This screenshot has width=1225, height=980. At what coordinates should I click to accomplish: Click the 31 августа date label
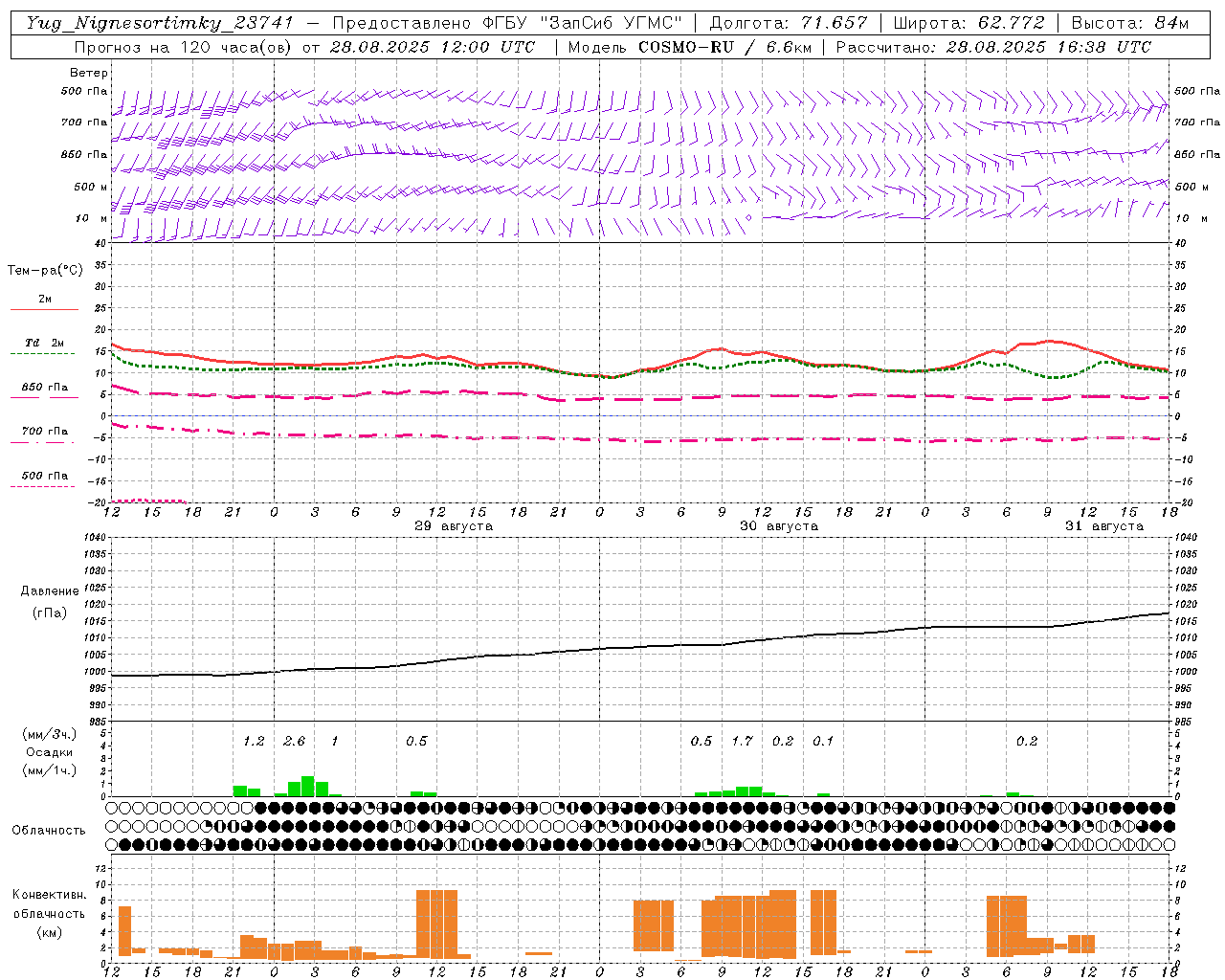pyautogui.click(x=1104, y=526)
